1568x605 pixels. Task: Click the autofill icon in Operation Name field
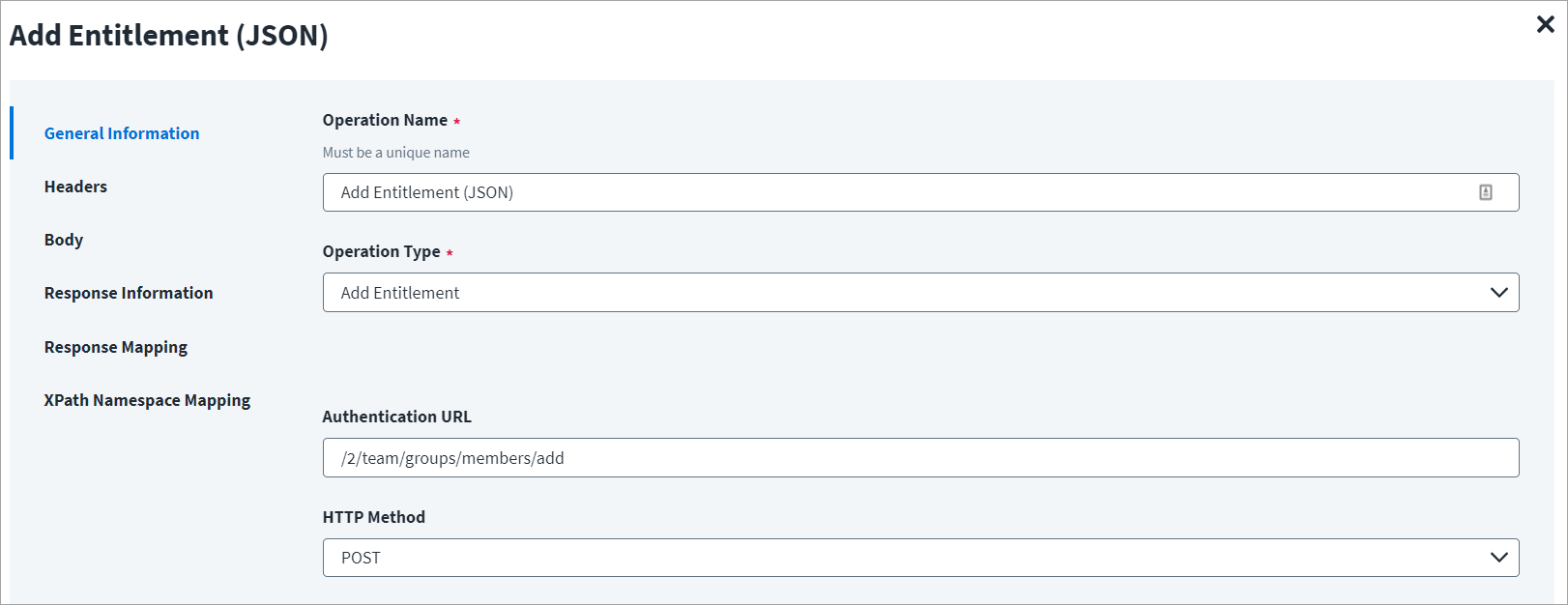pos(1485,192)
